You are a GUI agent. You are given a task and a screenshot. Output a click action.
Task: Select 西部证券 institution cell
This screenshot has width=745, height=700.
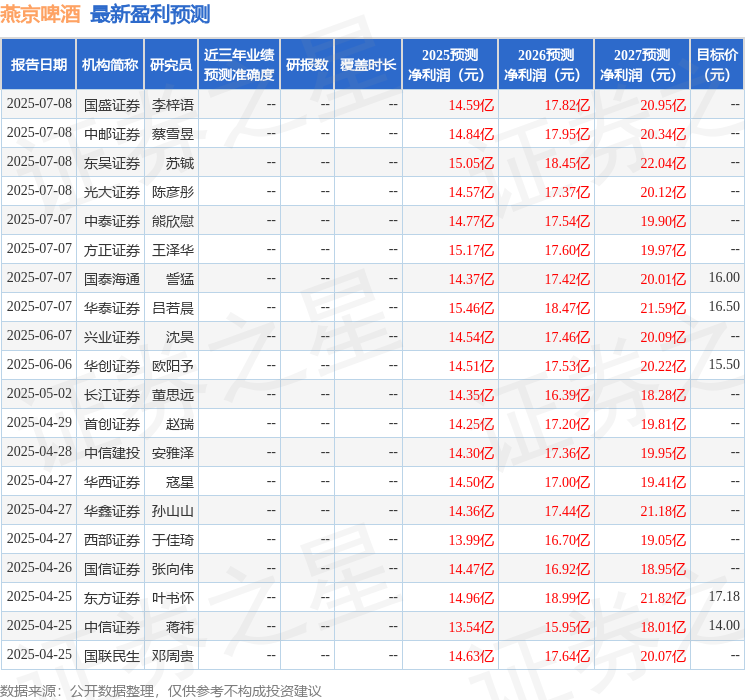click(x=112, y=540)
